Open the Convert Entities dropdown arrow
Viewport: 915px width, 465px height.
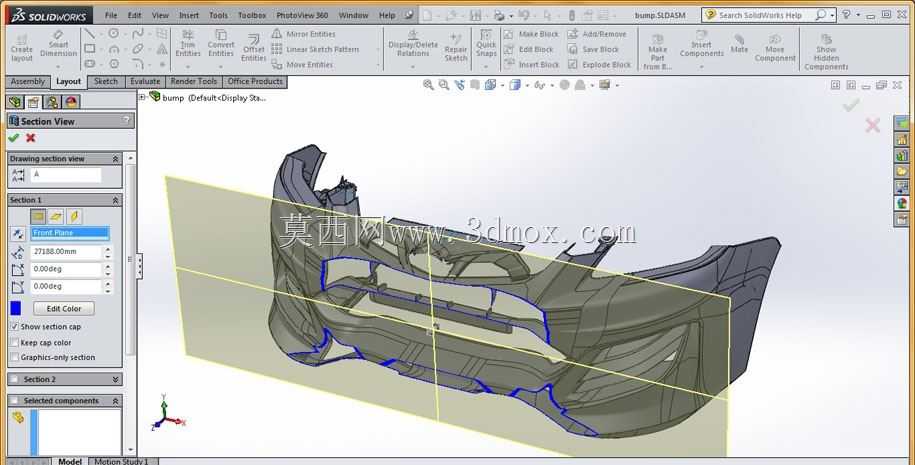[221, 66]
